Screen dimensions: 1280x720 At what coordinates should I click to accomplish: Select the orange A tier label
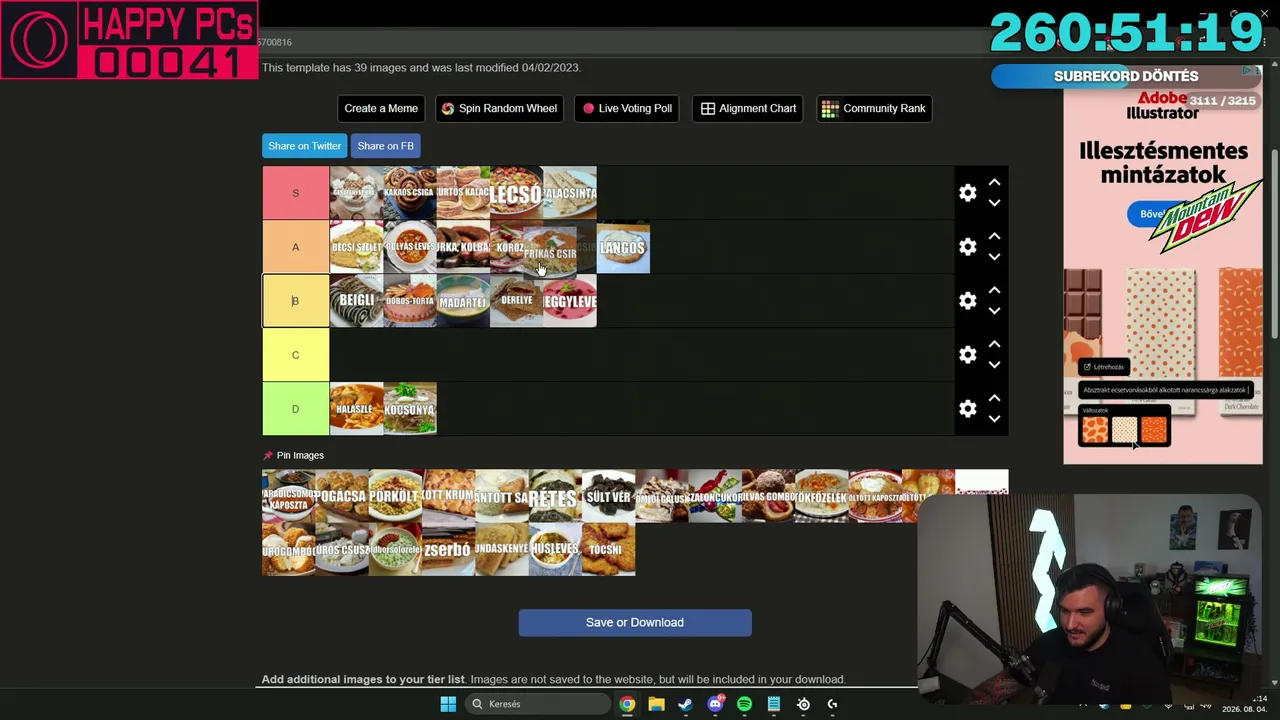tap(295, 247)
